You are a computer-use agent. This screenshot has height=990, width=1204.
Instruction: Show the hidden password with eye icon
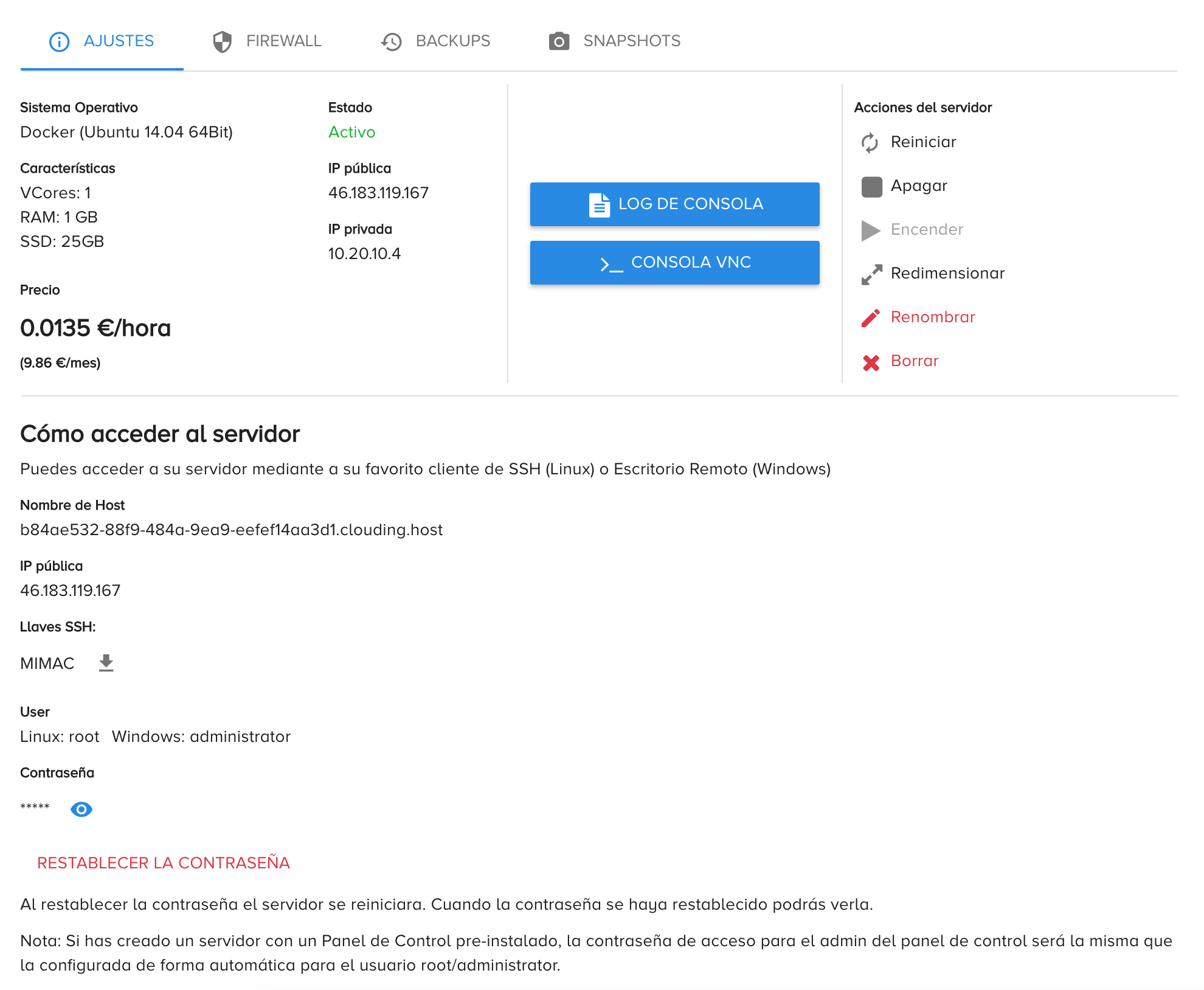pos(81,809)
